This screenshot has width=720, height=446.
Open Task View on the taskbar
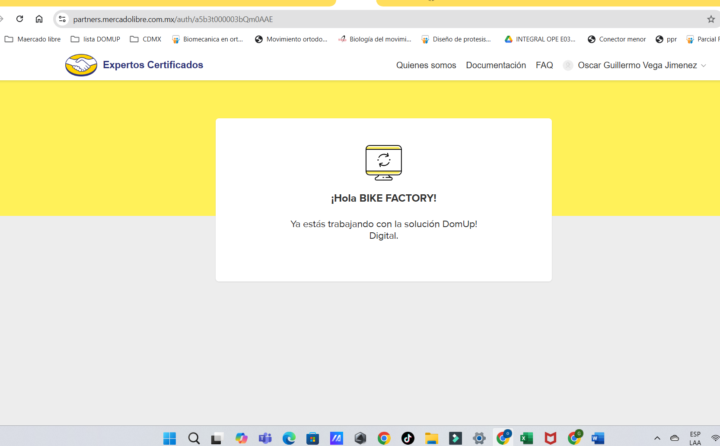pyautogui.click(x=217, y=438)
